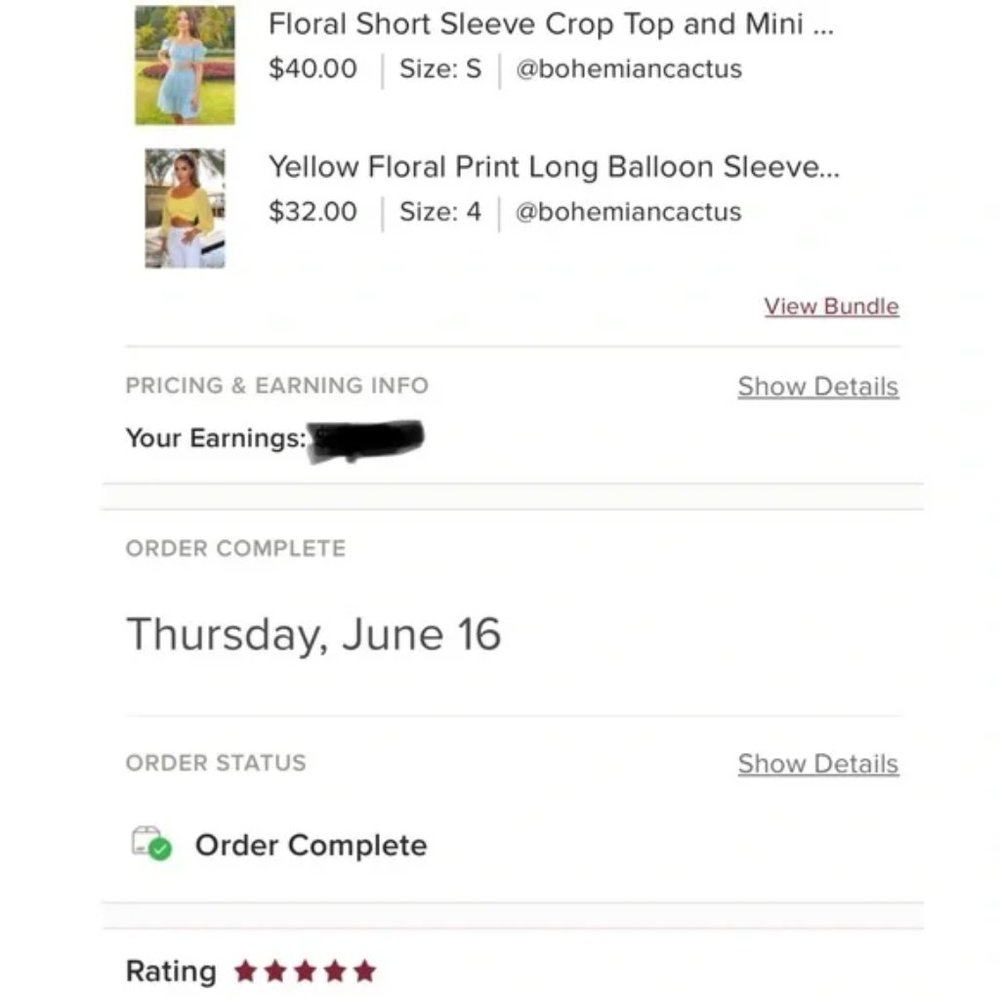Open Floral Short Sleeve Crop Top listing title
The image size is (1000, 1000).
pyautogui.click(x=549, y=25)
